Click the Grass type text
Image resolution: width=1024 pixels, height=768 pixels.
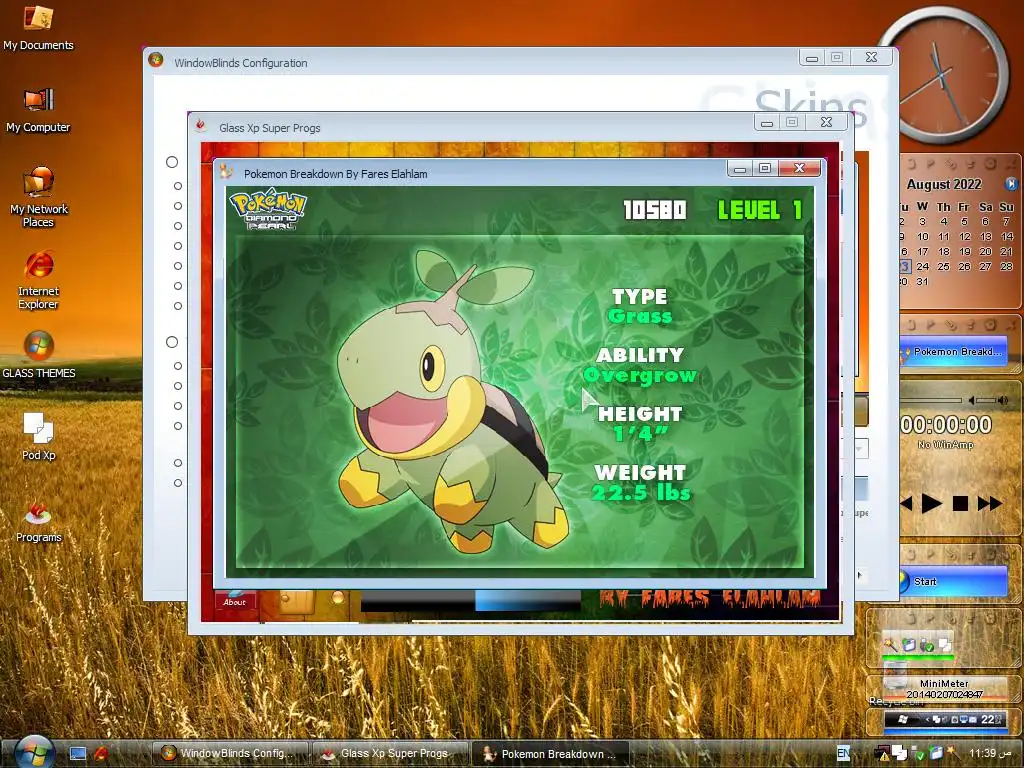coord(639,316)
